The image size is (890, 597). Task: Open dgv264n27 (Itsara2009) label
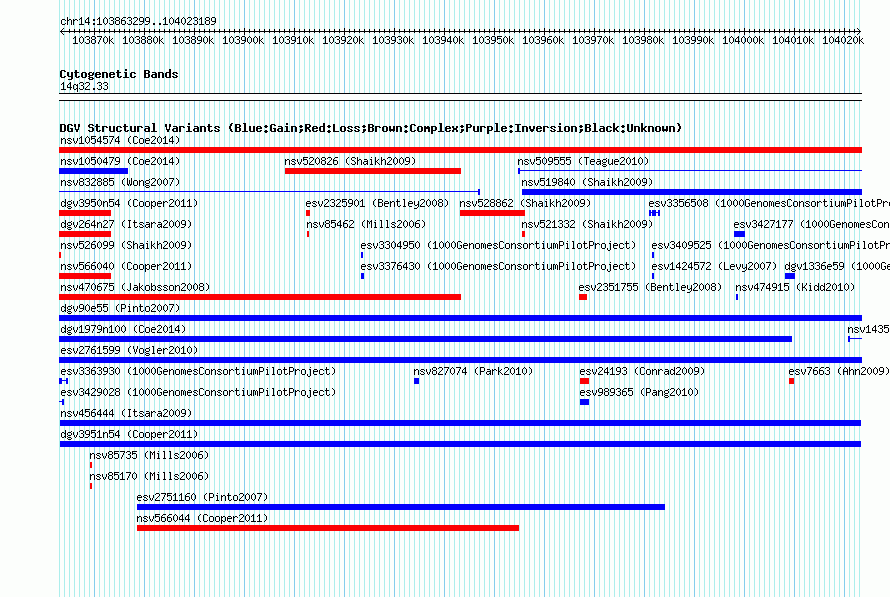[x=126, y=224]
